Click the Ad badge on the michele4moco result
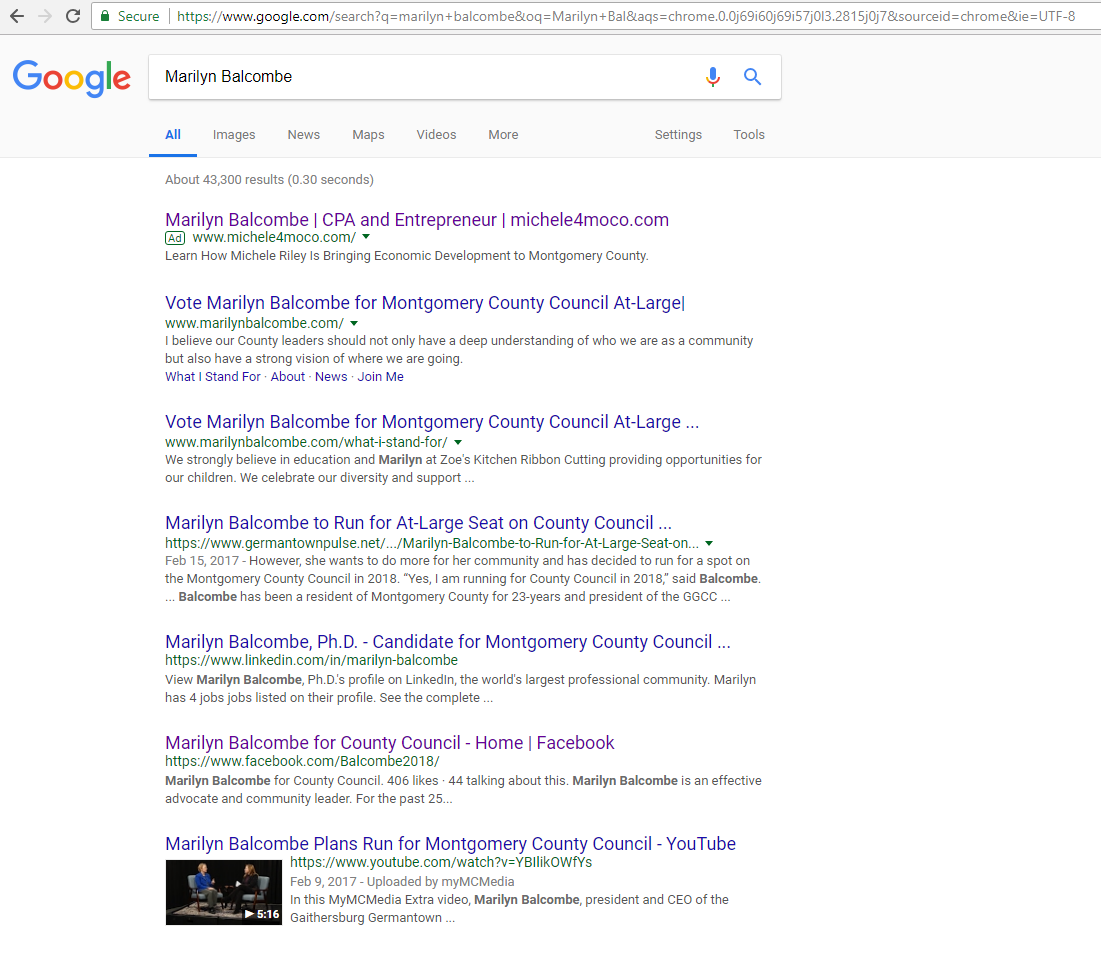 tap(176, 238)
